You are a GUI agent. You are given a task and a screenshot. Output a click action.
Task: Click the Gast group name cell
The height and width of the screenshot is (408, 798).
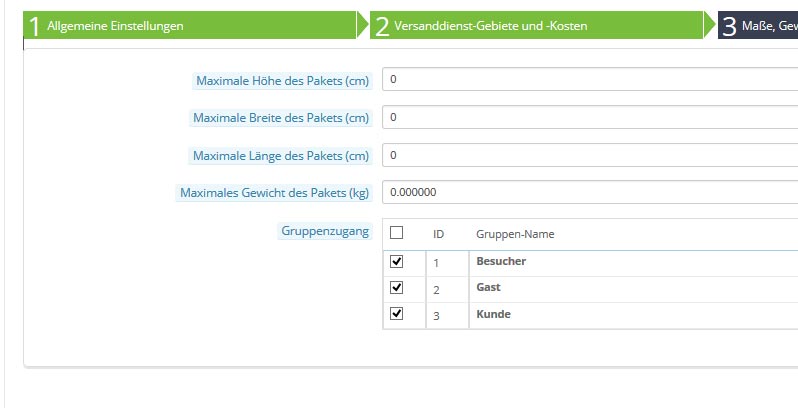pos(488,288)
